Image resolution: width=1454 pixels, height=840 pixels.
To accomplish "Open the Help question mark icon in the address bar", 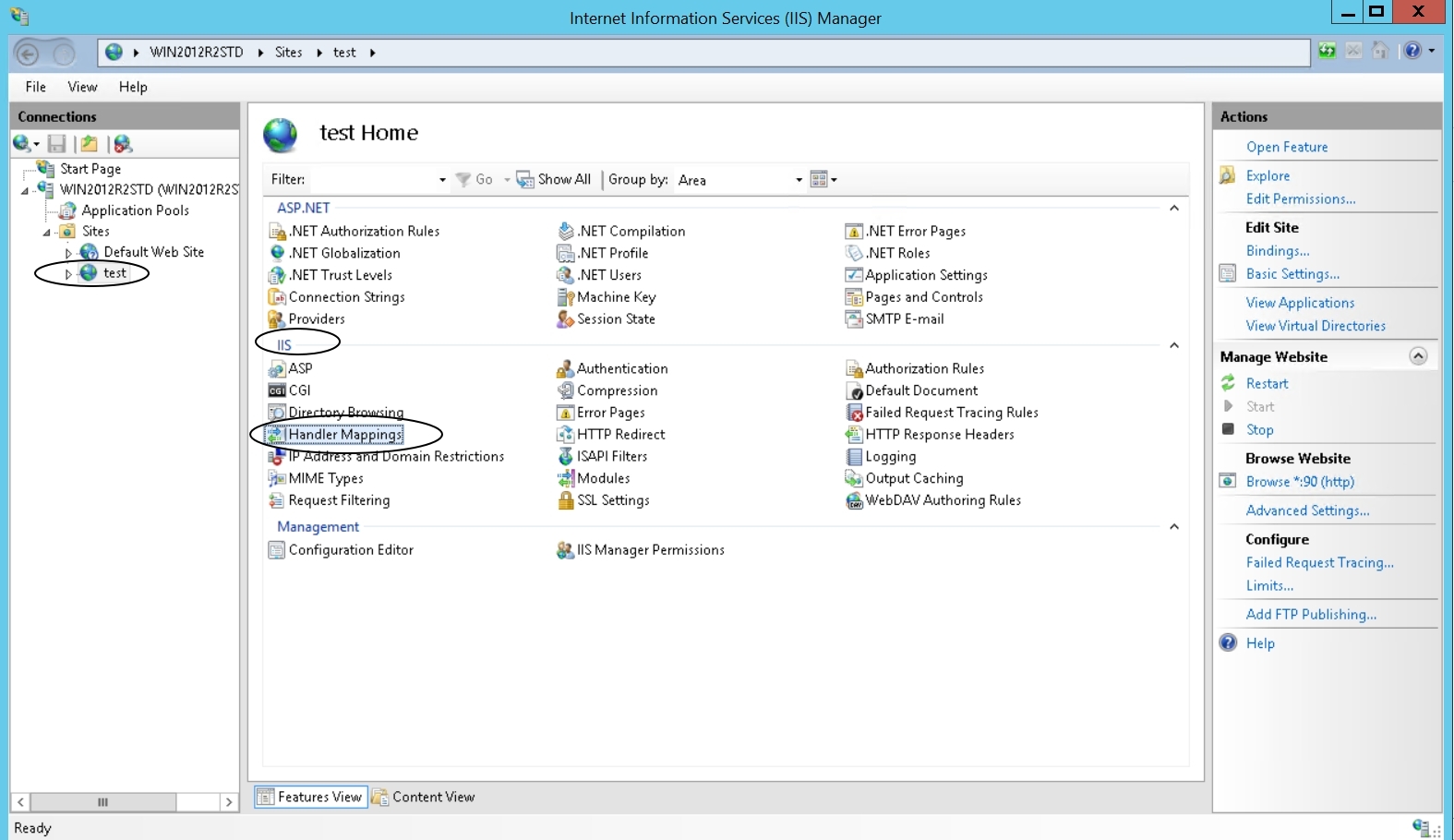I will 1412,51.
